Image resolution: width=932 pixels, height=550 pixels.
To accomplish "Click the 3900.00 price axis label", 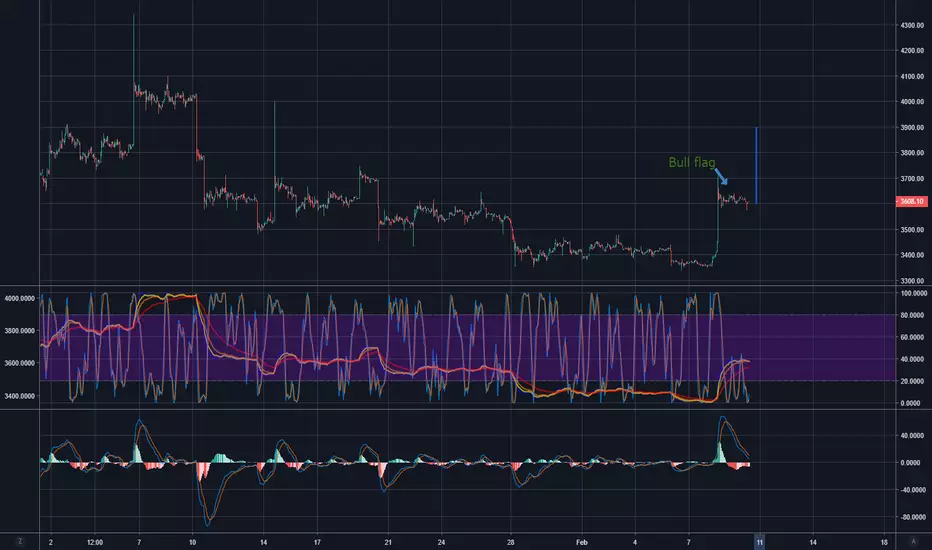I will (912, 127).
